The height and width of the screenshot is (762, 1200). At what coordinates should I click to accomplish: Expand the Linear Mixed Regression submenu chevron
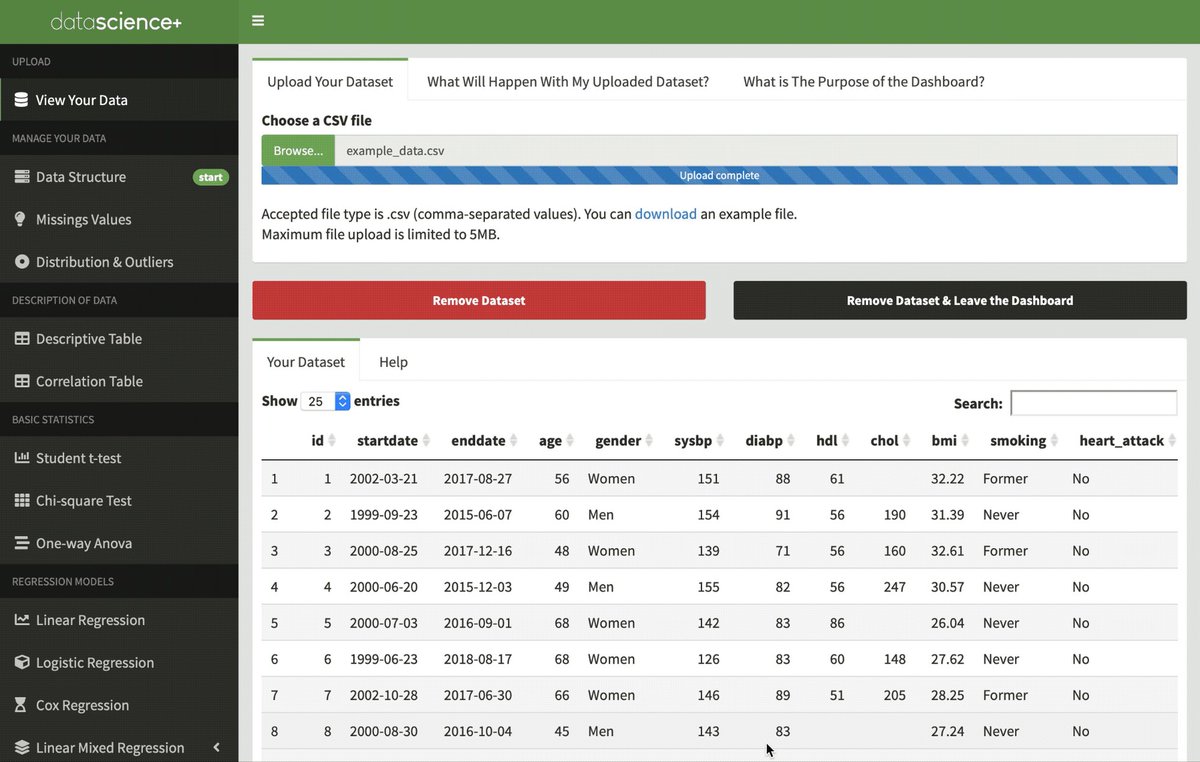pos(217,748)
